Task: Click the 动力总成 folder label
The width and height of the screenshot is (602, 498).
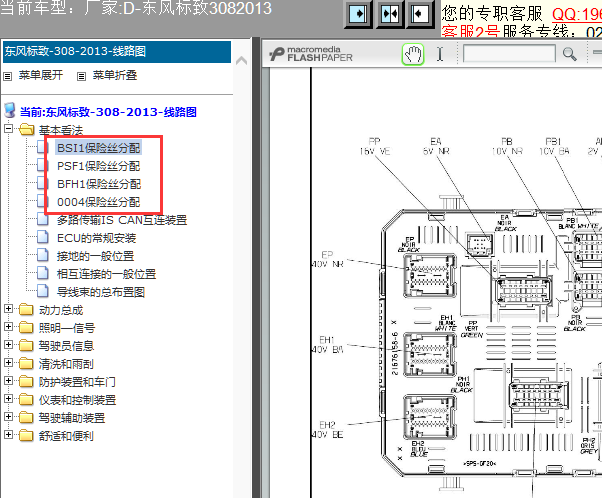Action: point(61,310)
